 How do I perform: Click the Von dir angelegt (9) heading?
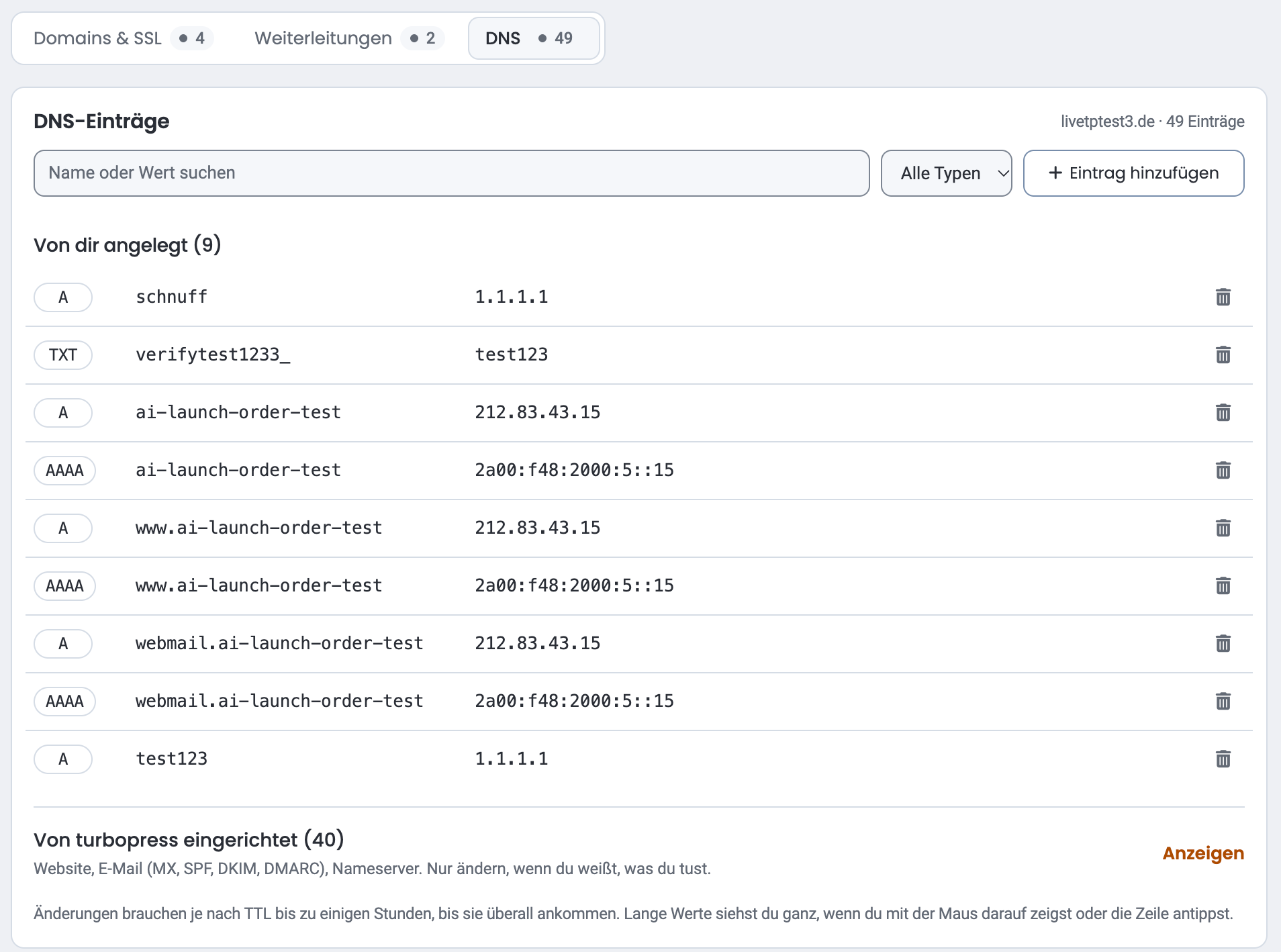click(127, 245)
